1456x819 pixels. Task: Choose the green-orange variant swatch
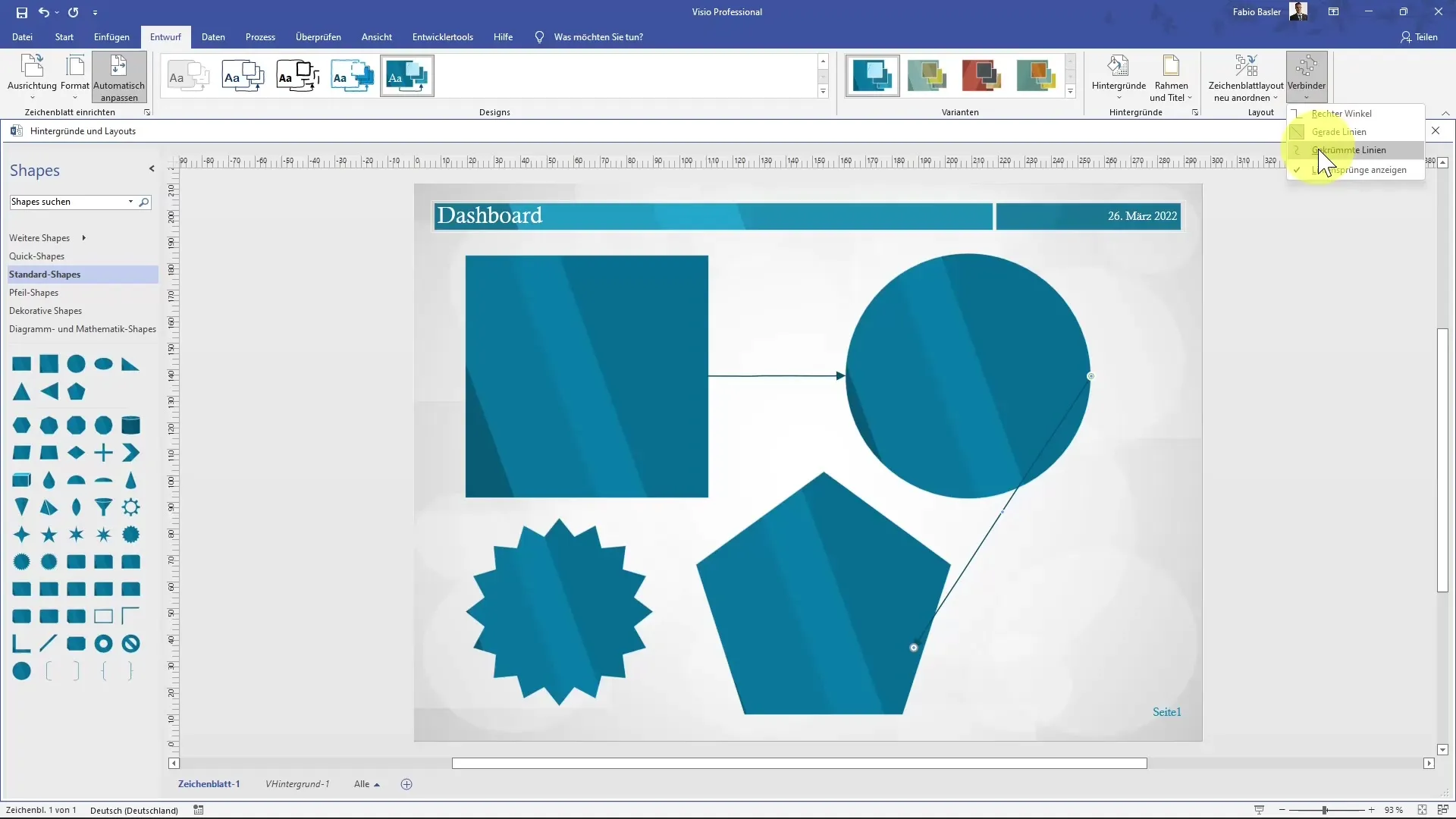[x=1036, y=76]
